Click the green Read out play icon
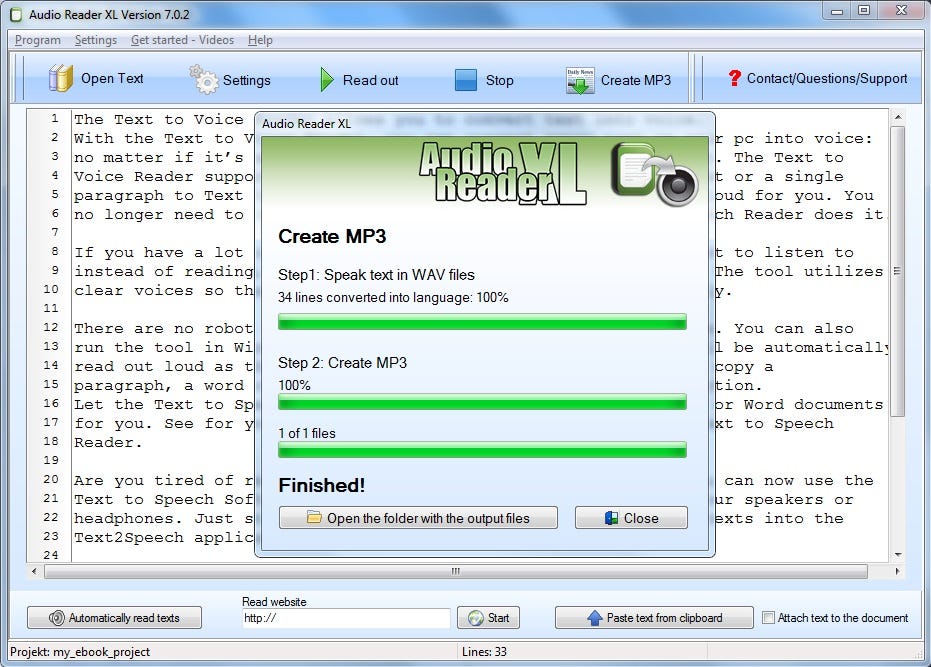This screenshot has height=667, width=931. click(x=327, y=80)
